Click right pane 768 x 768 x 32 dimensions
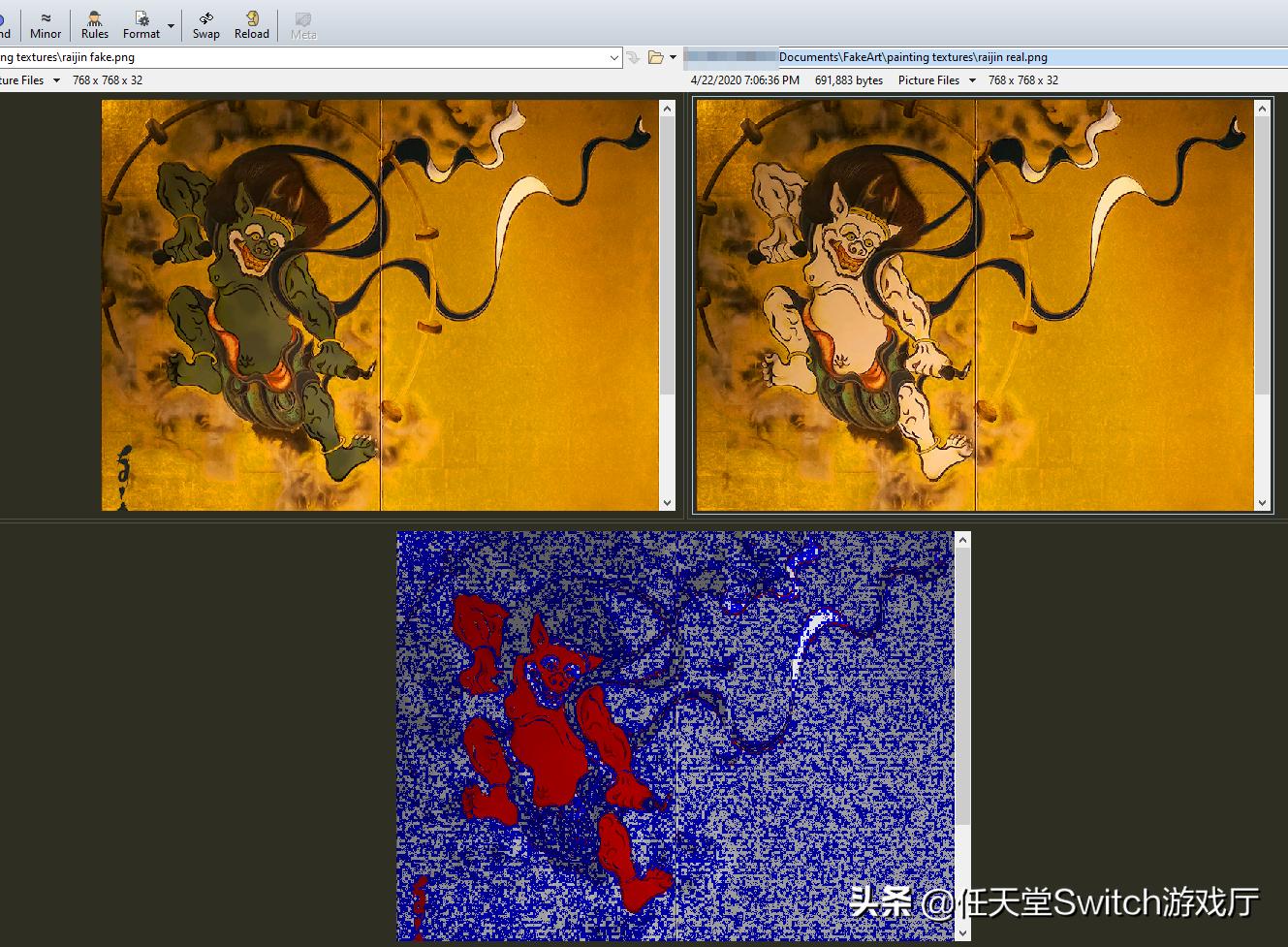This screenshot has height=947, width=1288. pos(1023,80)
